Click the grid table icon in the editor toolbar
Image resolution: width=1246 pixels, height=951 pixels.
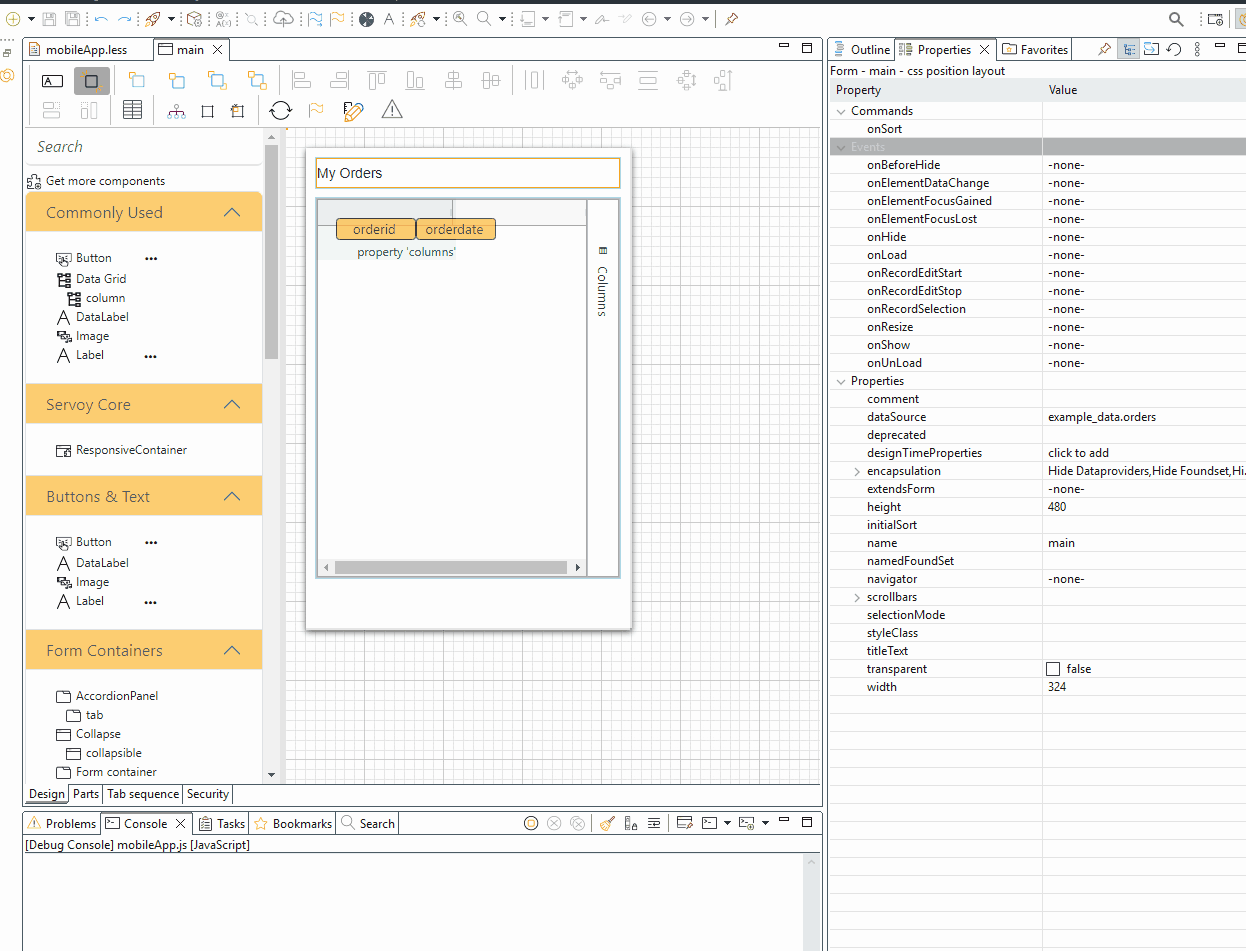point(132,110)
